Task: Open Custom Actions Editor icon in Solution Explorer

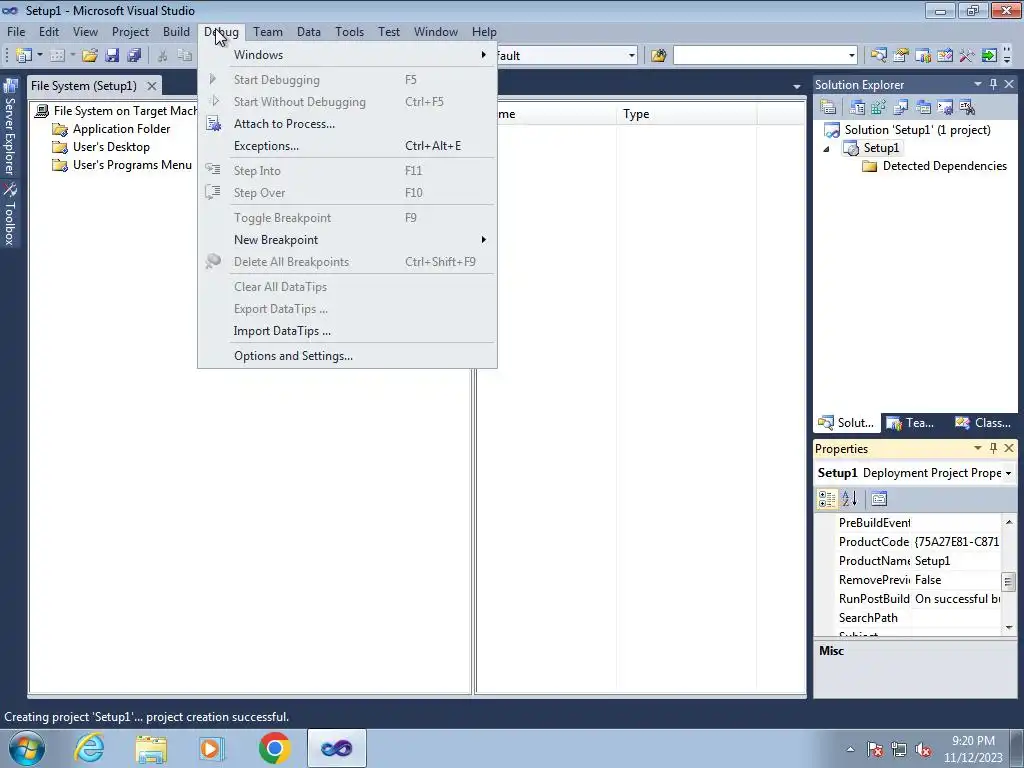Action: [945, 107]
